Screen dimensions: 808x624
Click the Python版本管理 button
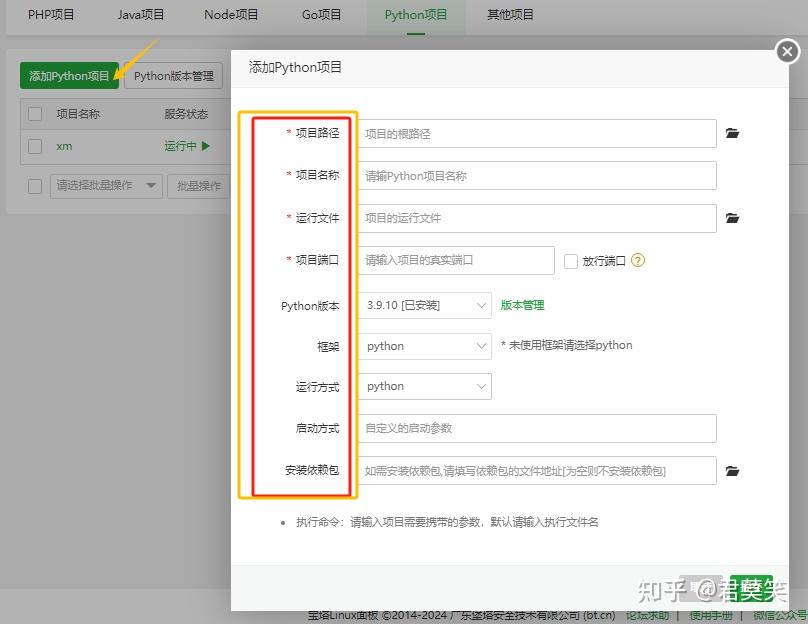(174, 76)
